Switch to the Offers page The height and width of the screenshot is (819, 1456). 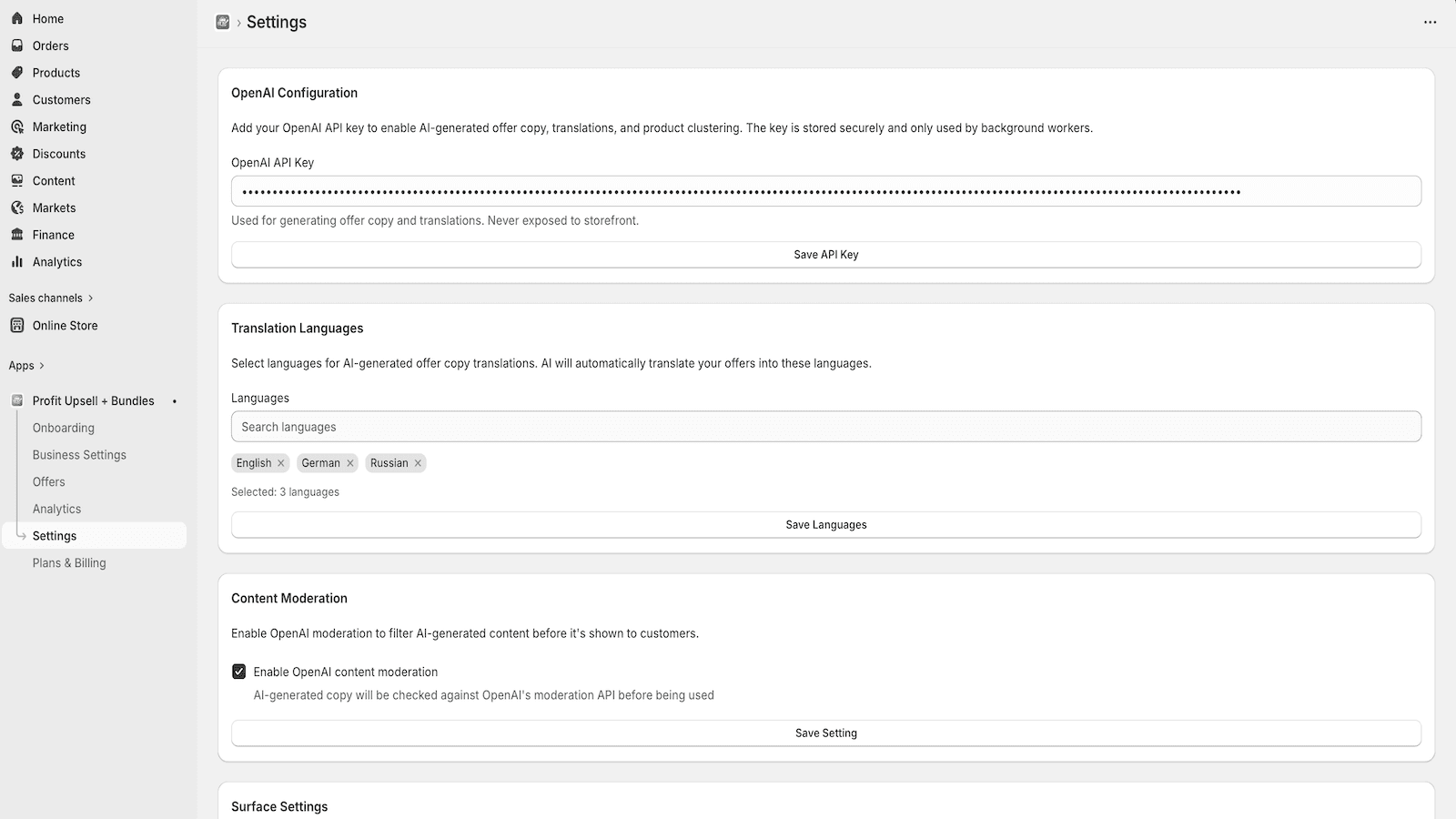click(x=48, y=481)
